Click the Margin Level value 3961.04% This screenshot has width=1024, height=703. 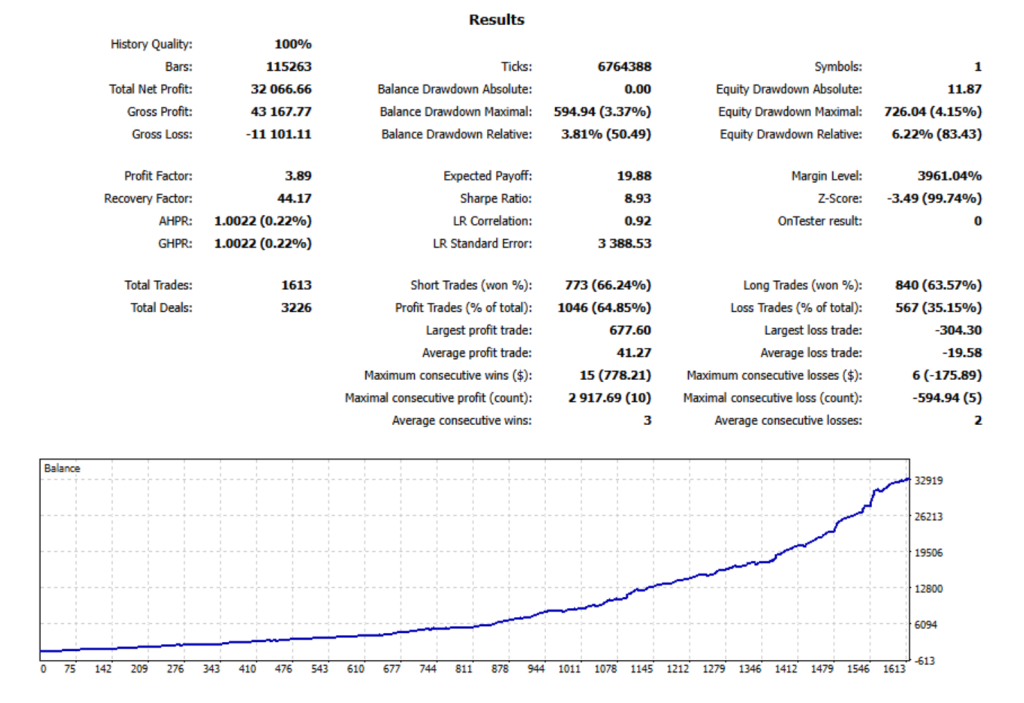point(949,176)
